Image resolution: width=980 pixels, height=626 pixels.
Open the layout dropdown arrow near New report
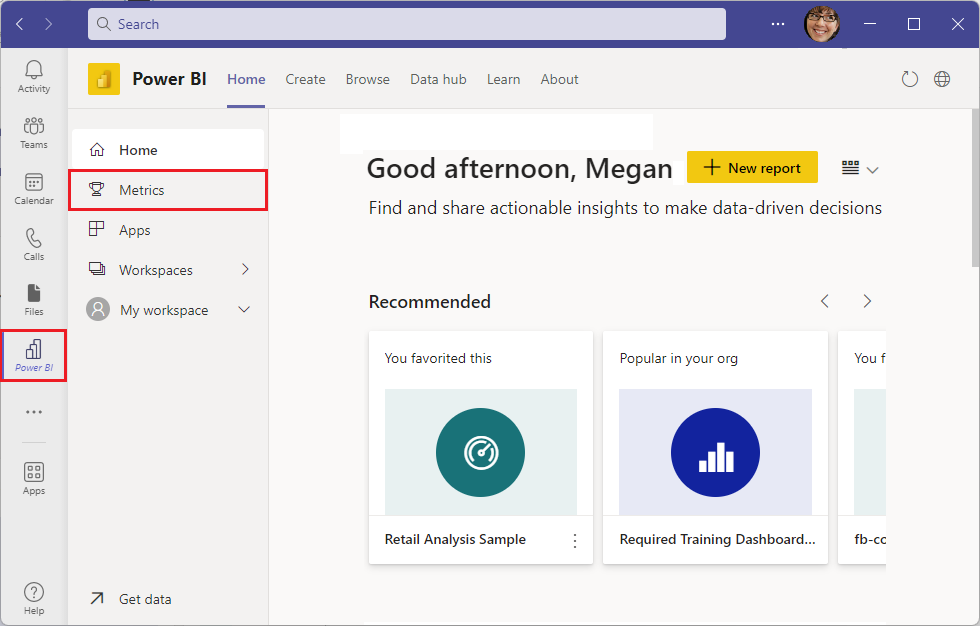coord(872,169)
